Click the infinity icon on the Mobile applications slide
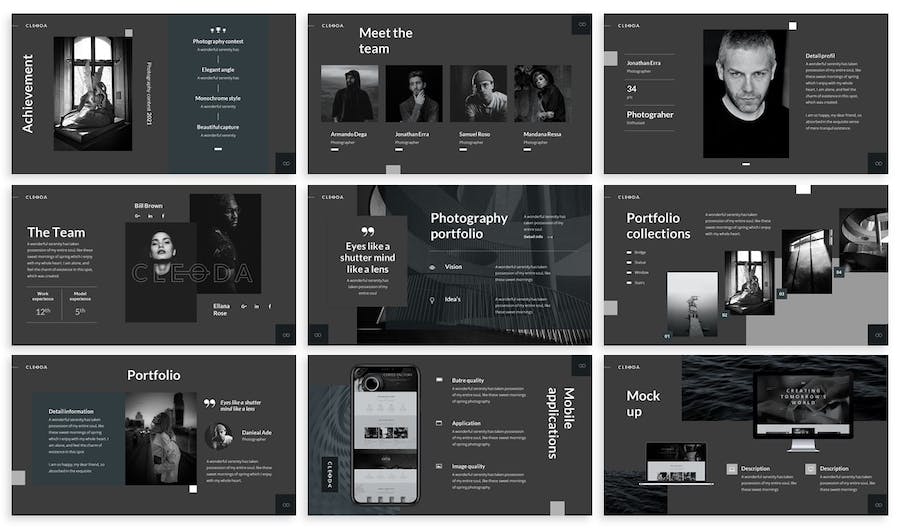This screenshot has width=900, height=528. pos(581,366)
